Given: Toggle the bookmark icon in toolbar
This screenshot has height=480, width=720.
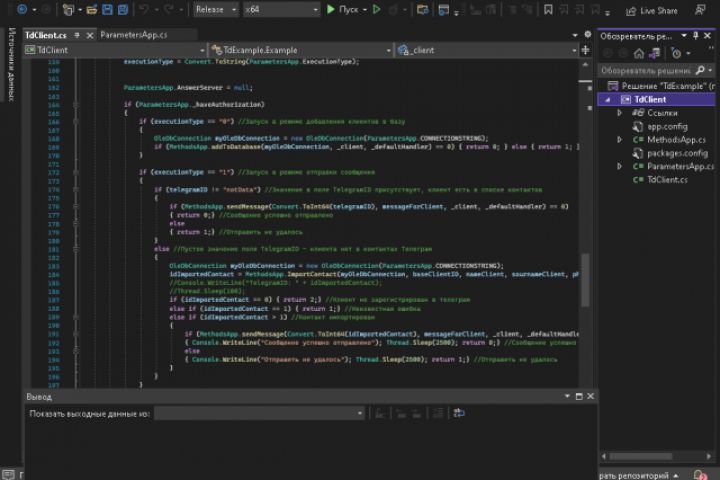Looking at the screenshot, I should pyautogui.click(x=548, y=10).
